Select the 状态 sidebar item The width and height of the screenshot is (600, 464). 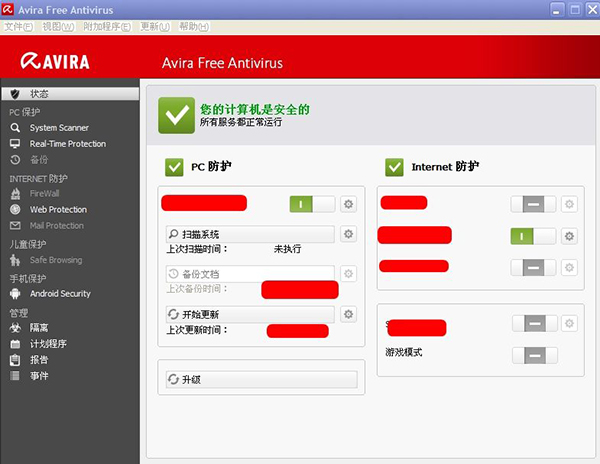[x=70, y=94]
